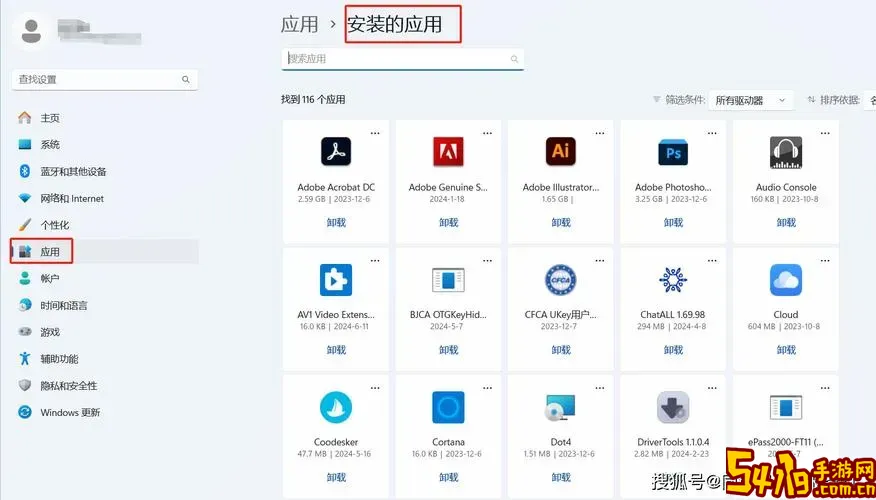Click the DriverTools 1.1.0.4 name text

pos(673,442)
